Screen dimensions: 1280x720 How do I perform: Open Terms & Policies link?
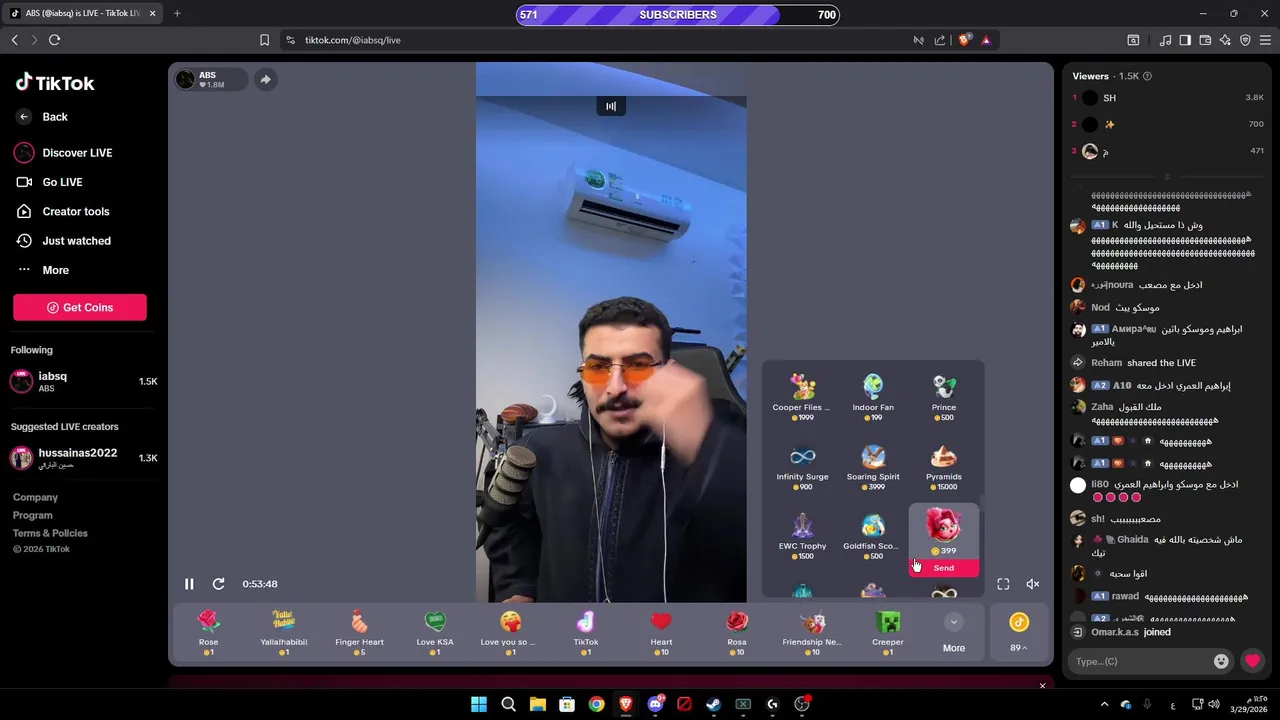pos(50,533)
